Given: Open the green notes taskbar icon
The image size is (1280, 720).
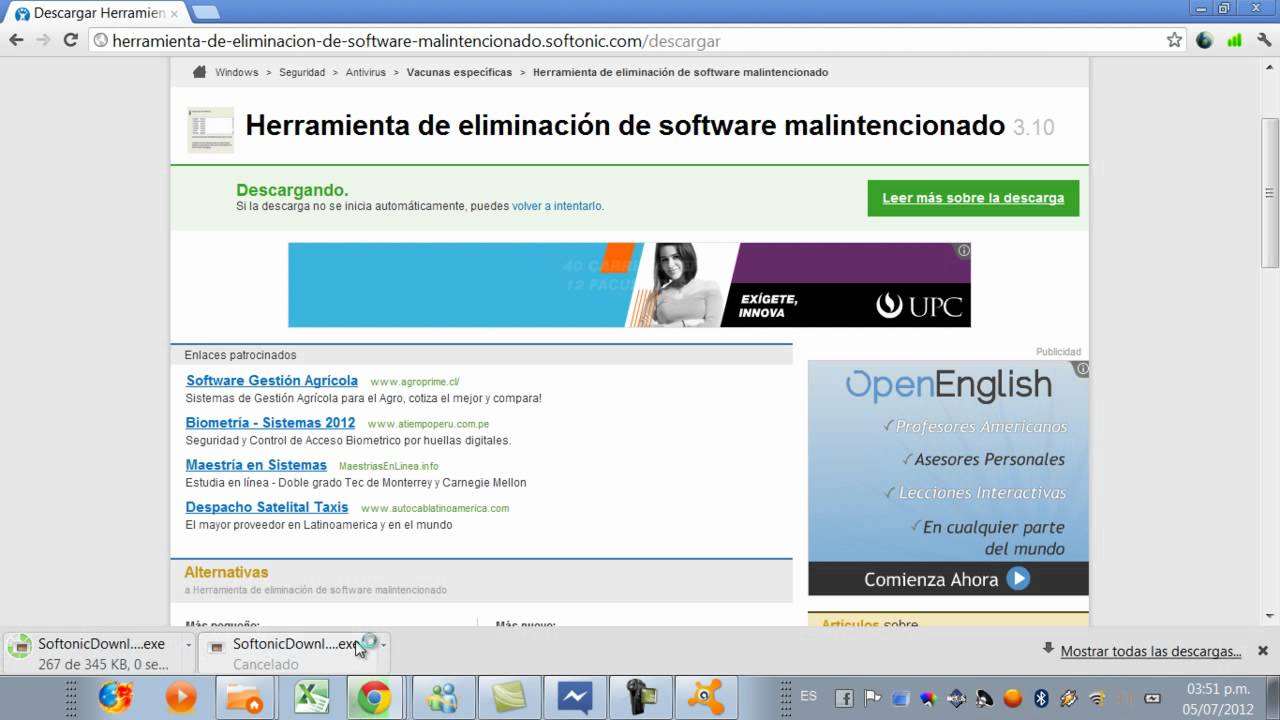Looking at the screenshot, I should tap(509, 697).
